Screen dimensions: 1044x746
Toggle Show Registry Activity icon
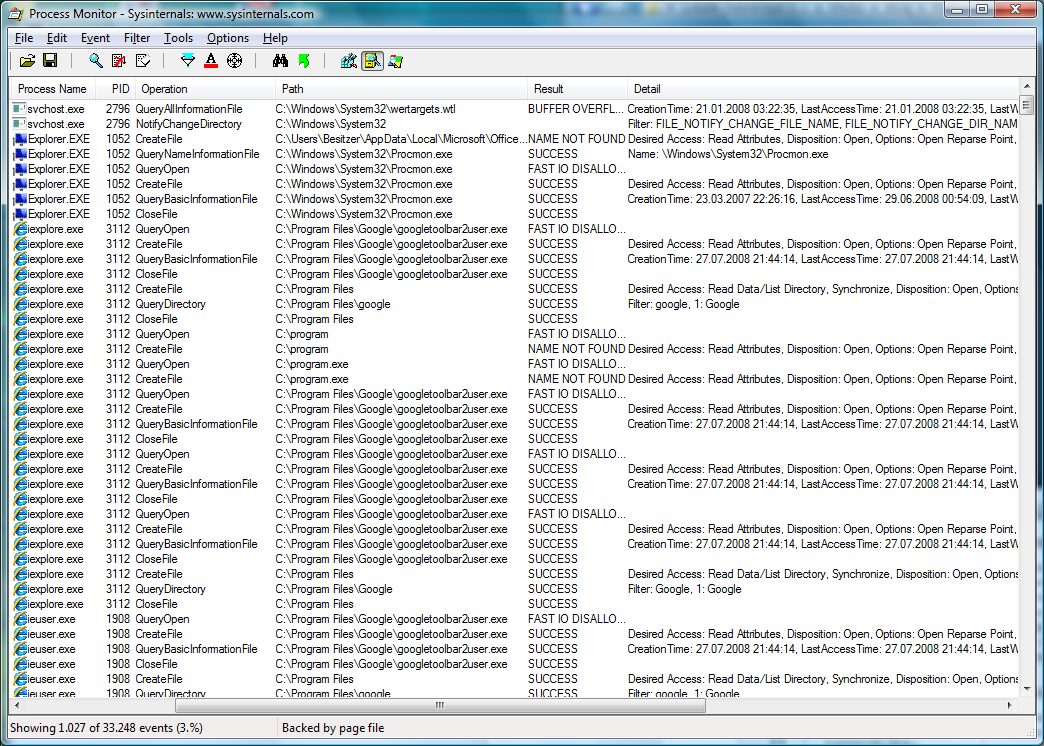tap(349, 61)
